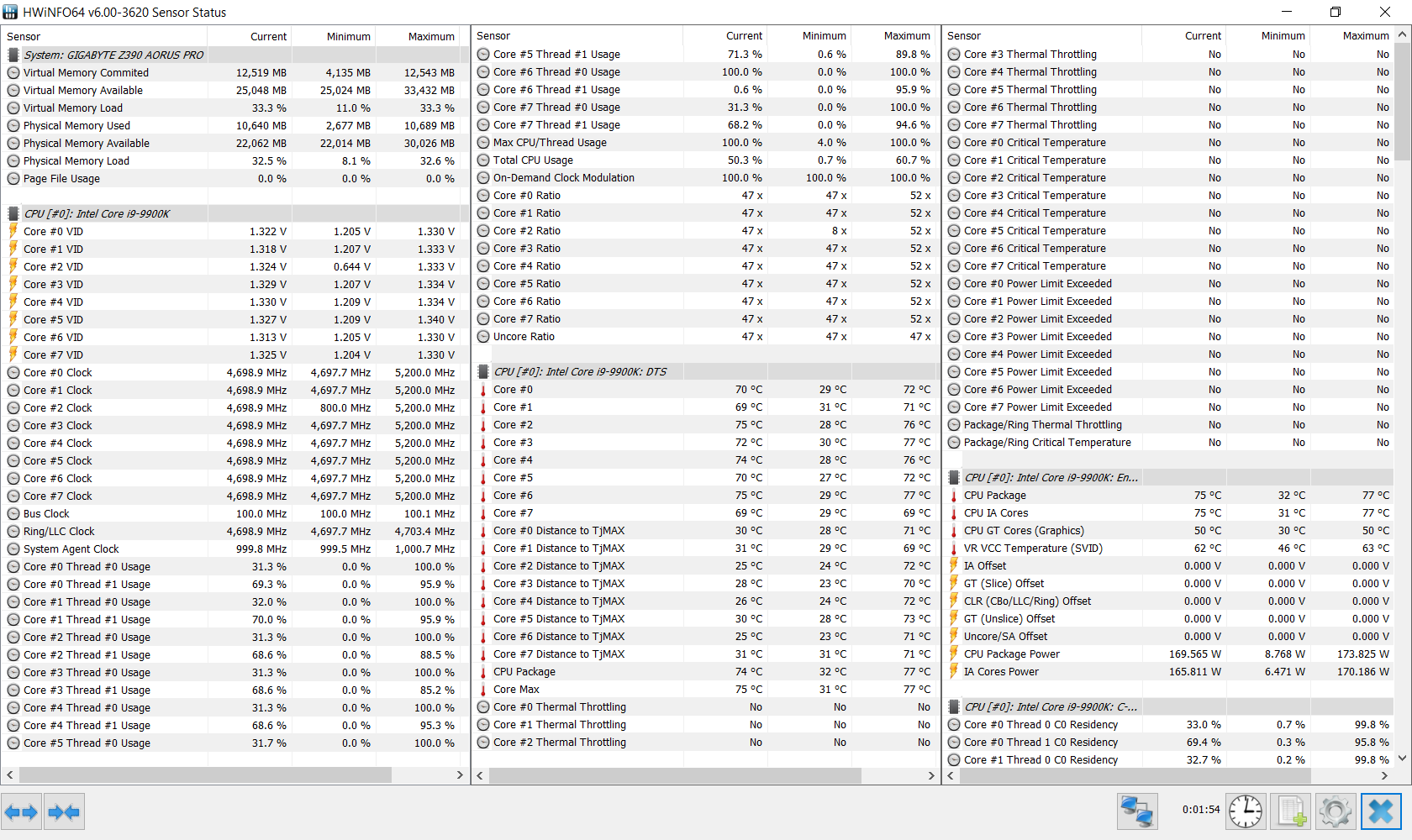Click the circle icon beside Page File Usage

click(13, 178)
